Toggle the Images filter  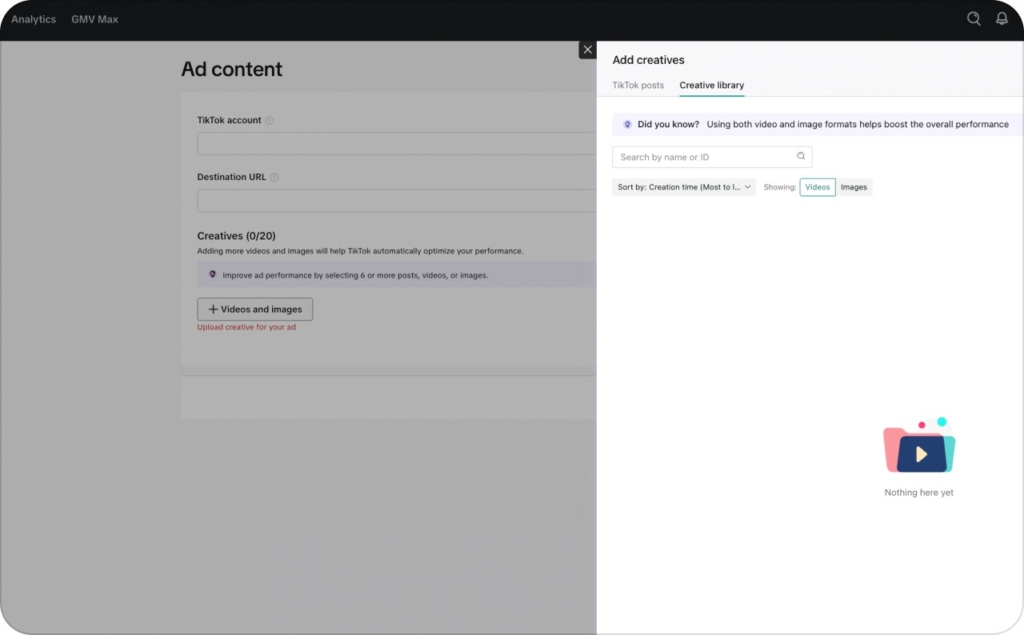click(x=854, y=187)
